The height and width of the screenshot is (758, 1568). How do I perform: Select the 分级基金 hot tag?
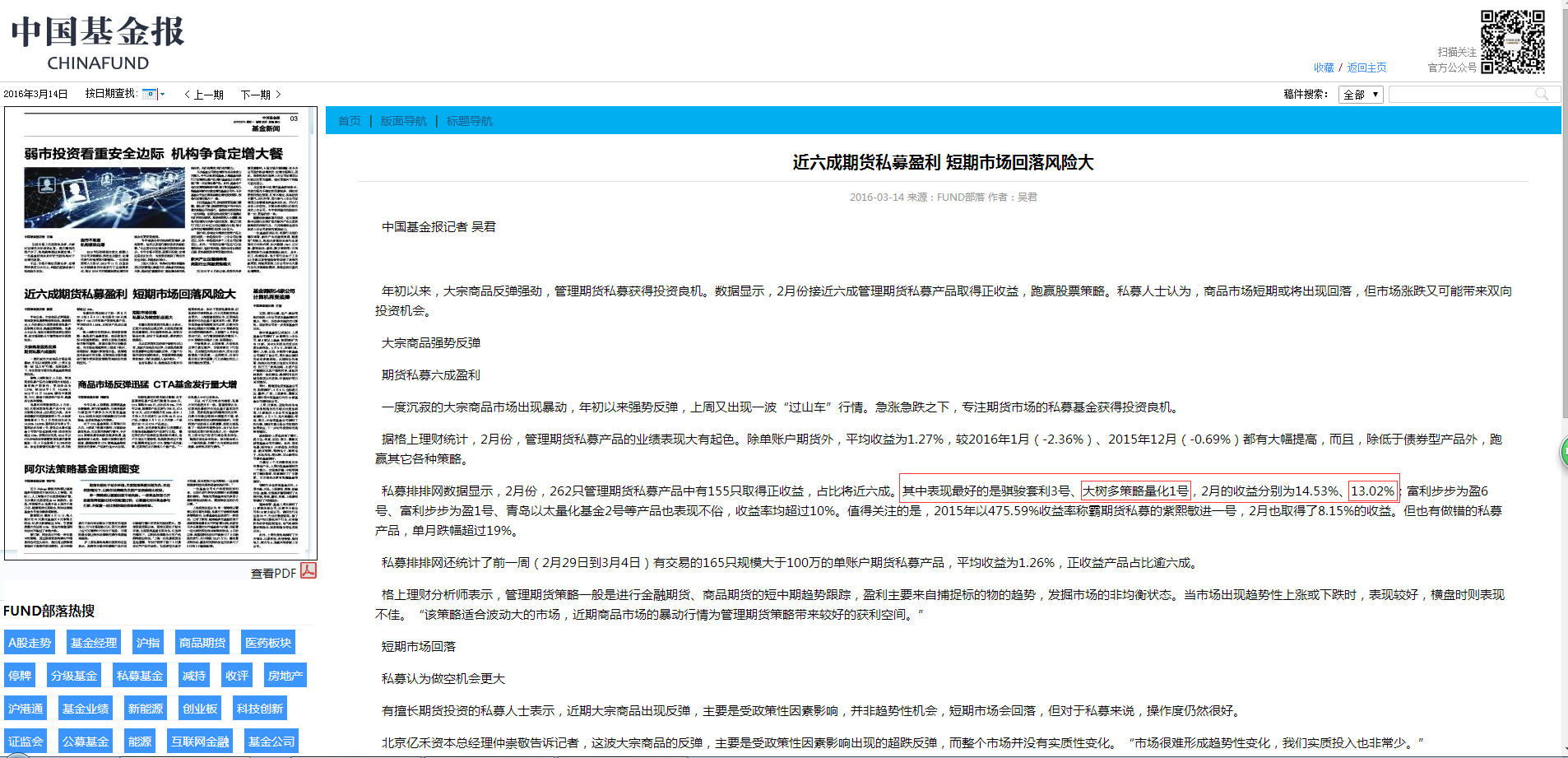(x=74, y=676)
